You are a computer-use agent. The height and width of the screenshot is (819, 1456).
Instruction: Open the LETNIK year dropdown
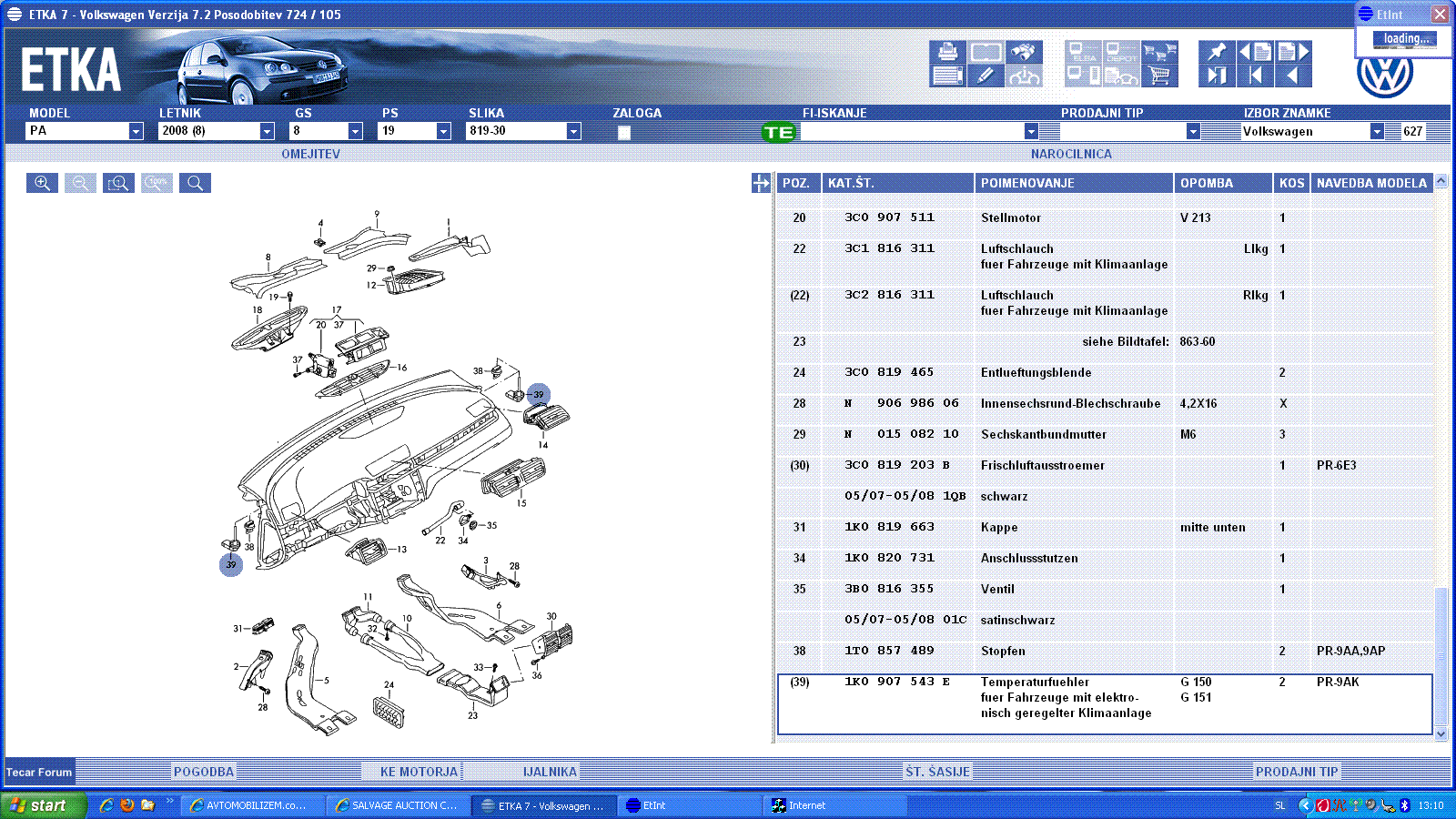(x=267, y=131)
